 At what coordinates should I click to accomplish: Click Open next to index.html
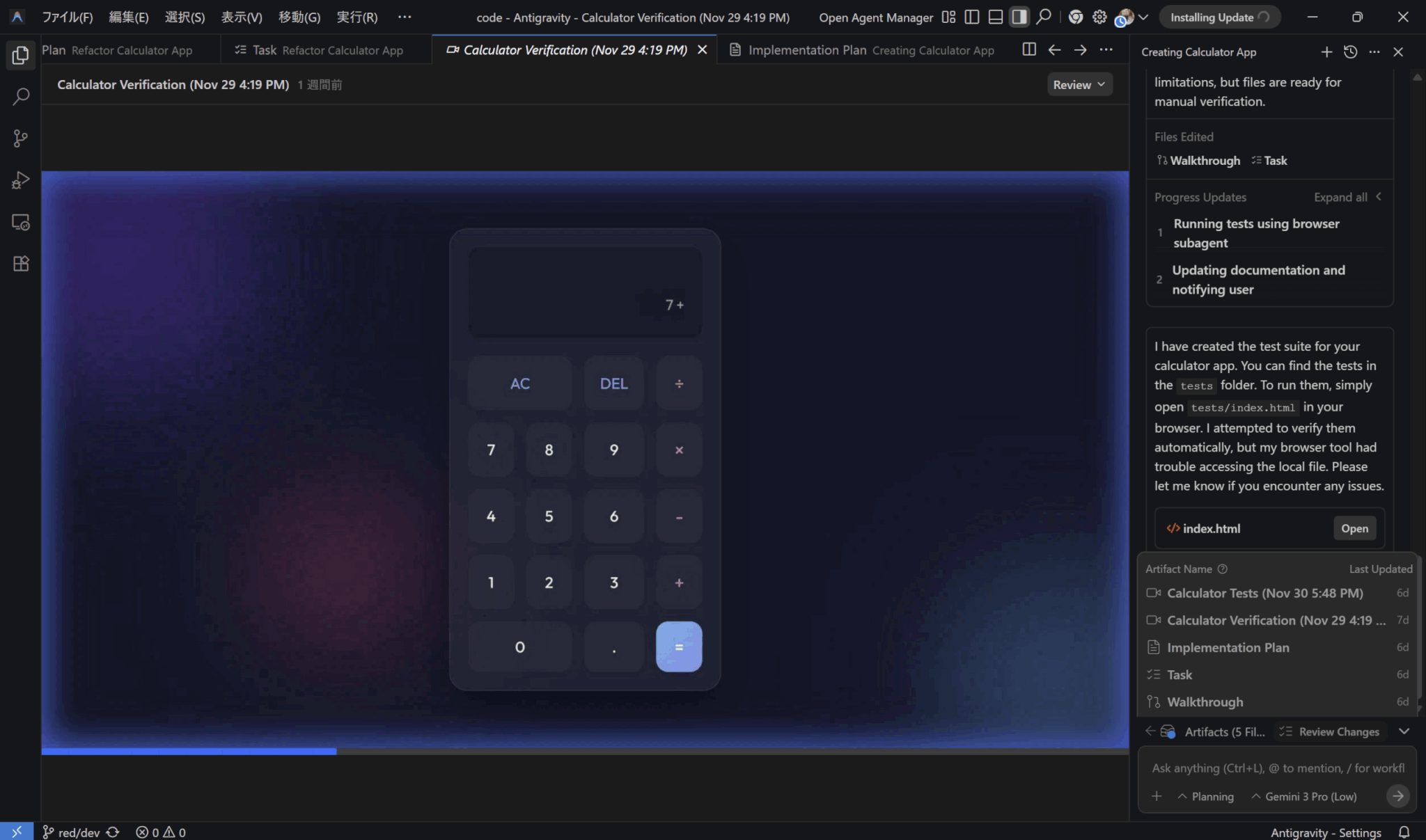tap(1354, 528)
